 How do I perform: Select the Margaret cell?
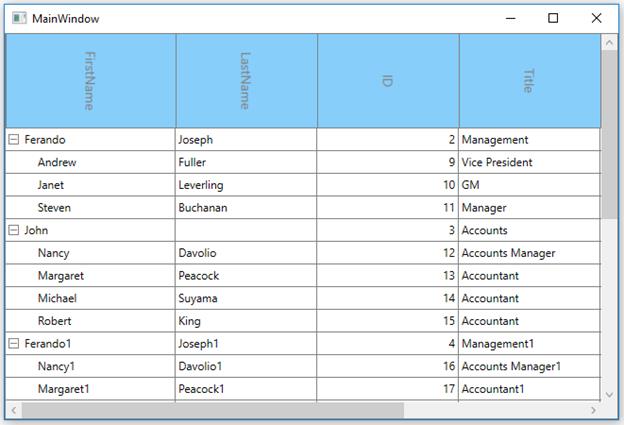coord(90,275)
